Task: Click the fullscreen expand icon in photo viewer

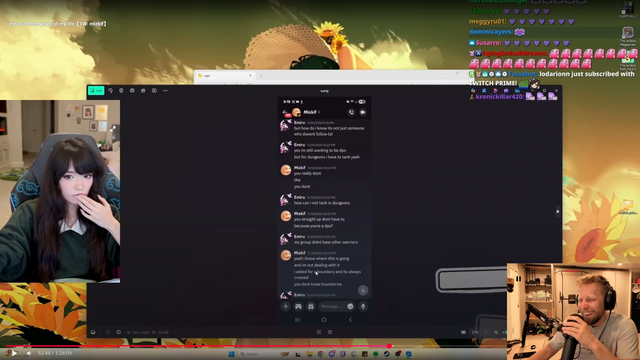Action: click(x=319, y=332)
